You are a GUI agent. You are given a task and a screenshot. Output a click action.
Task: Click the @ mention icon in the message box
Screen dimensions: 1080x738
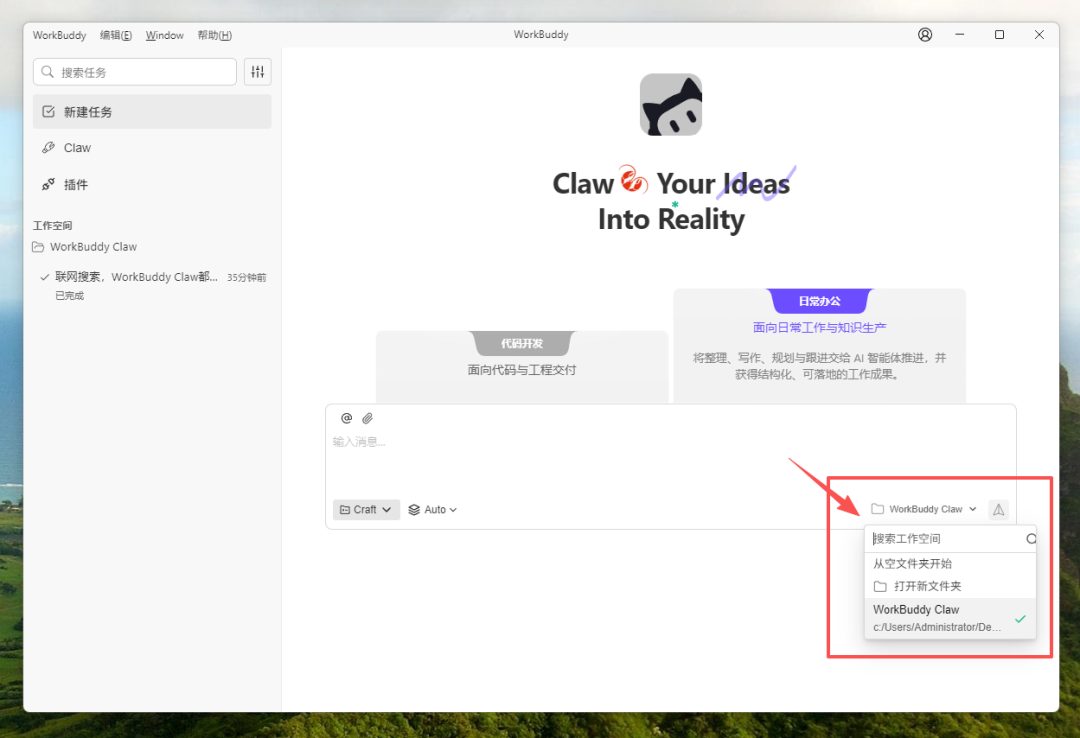pyautogui.click(x=346, y=418)
